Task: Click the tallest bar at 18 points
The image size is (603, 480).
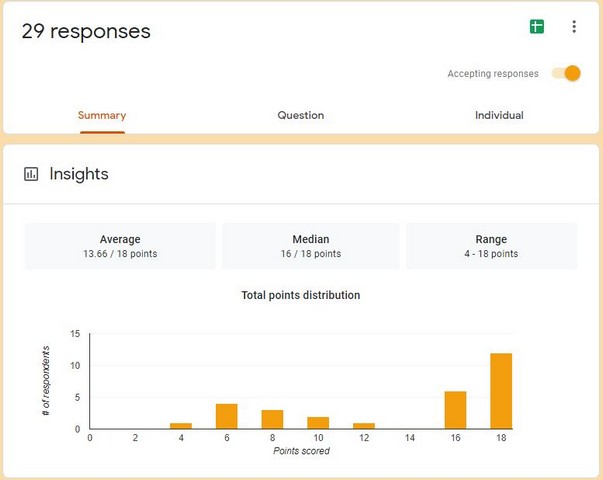Action: click(x=503, y=391)
